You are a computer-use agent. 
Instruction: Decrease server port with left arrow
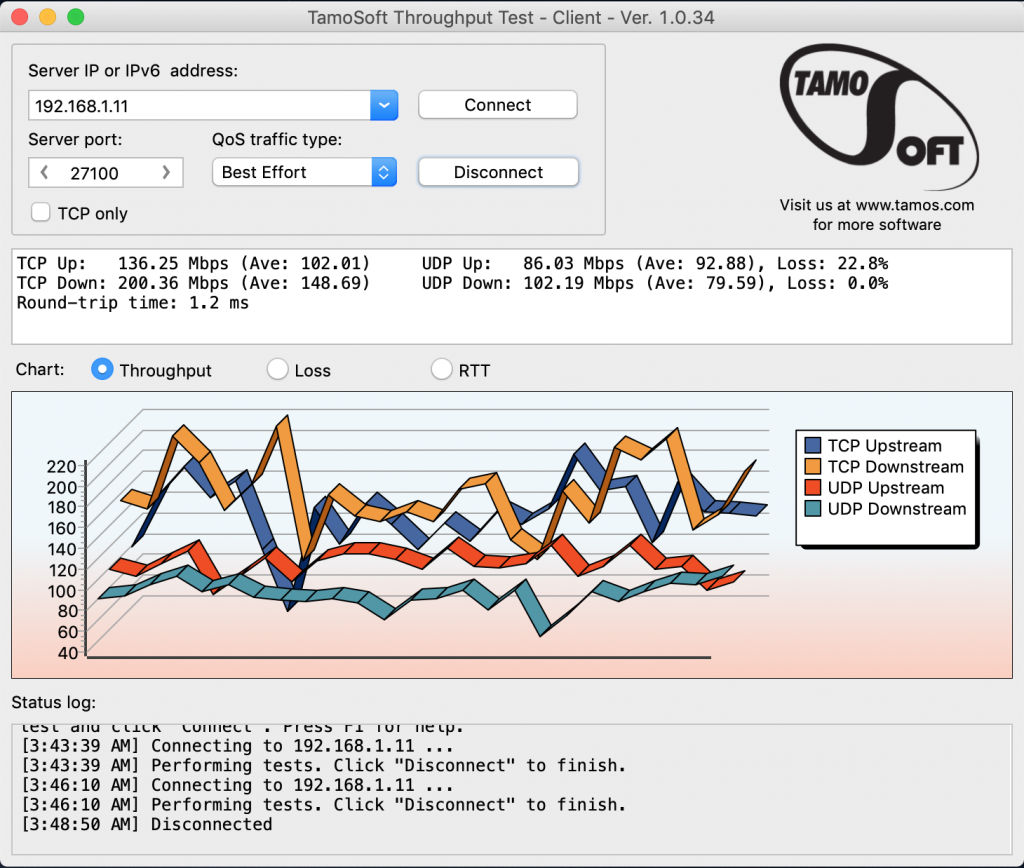coord(44,172)
